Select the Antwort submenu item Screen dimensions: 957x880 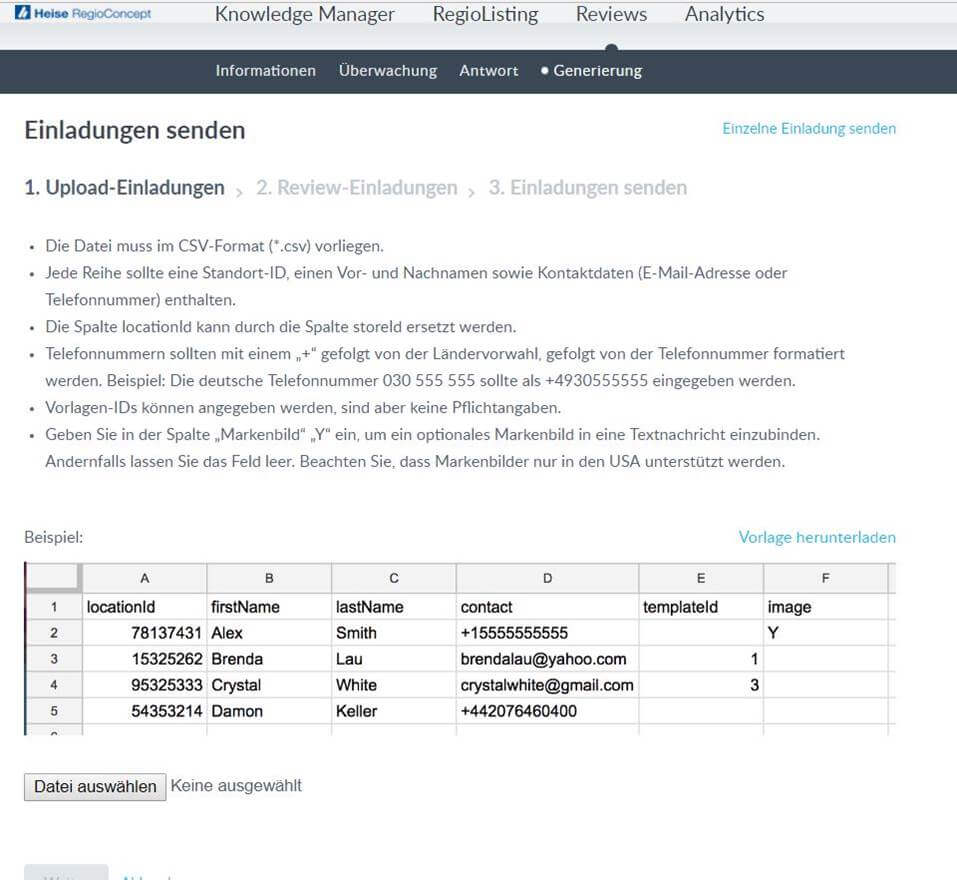coord(488,71)
